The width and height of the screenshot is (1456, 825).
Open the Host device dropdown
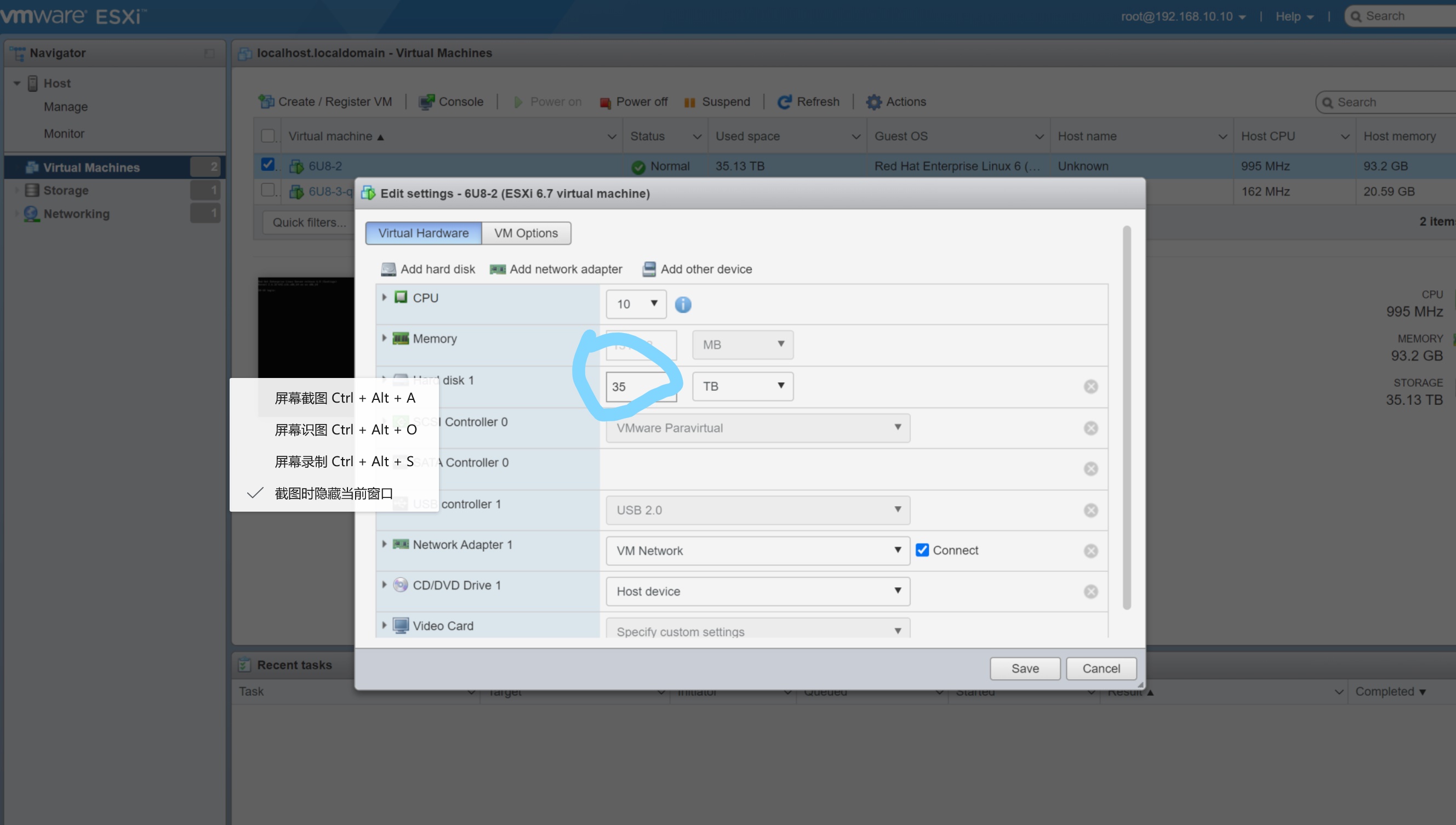758,592
